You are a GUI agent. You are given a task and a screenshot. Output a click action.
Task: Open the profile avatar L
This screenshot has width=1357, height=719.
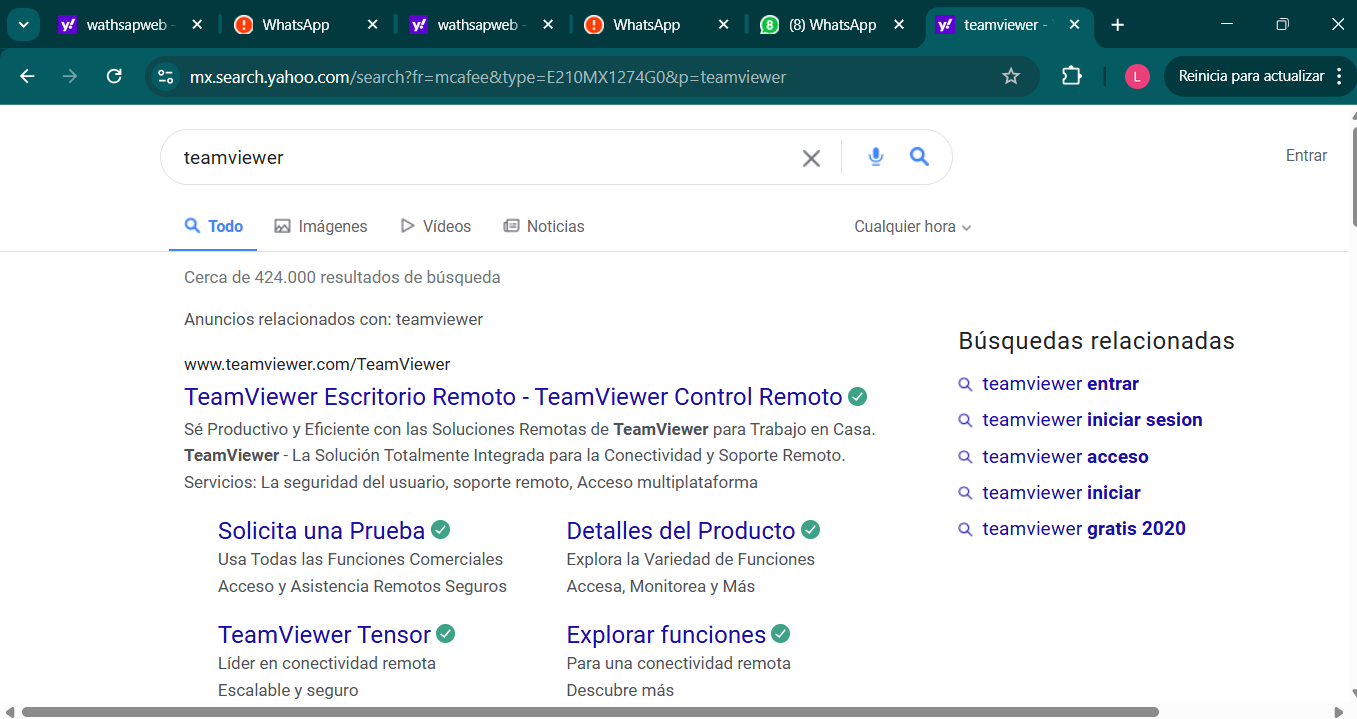1137,76
